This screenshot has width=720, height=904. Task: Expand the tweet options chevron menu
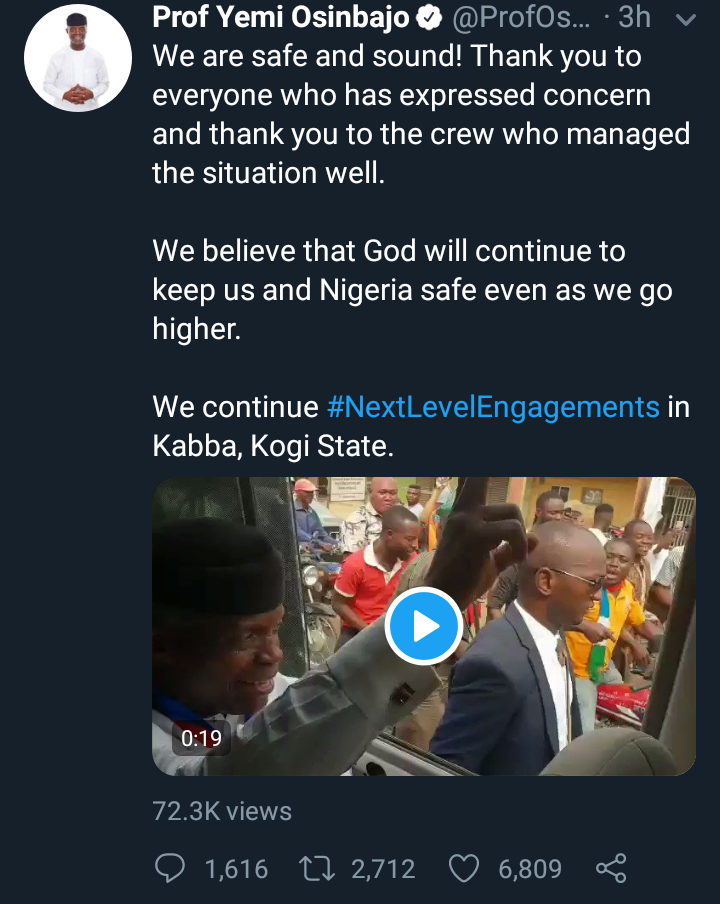click(688, 19)
